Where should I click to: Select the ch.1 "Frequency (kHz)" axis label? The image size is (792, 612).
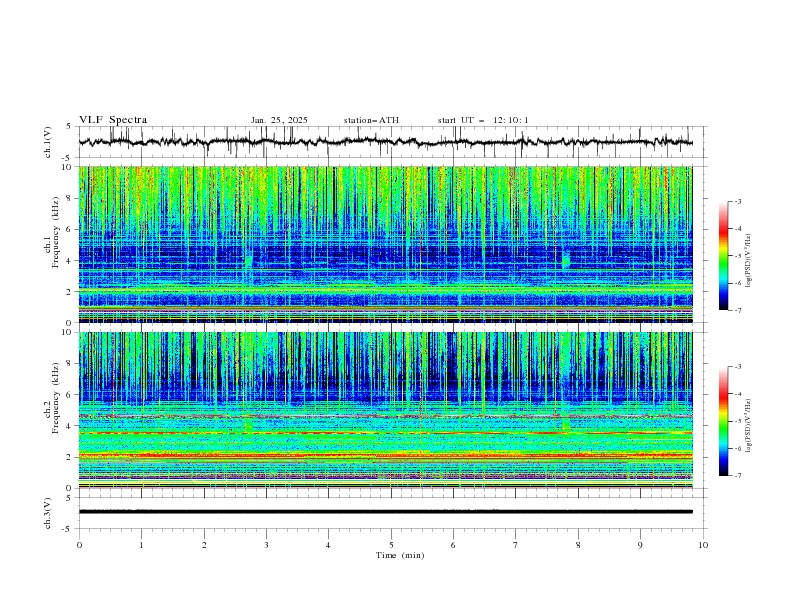pyautogui.click(x=56, y=230)
